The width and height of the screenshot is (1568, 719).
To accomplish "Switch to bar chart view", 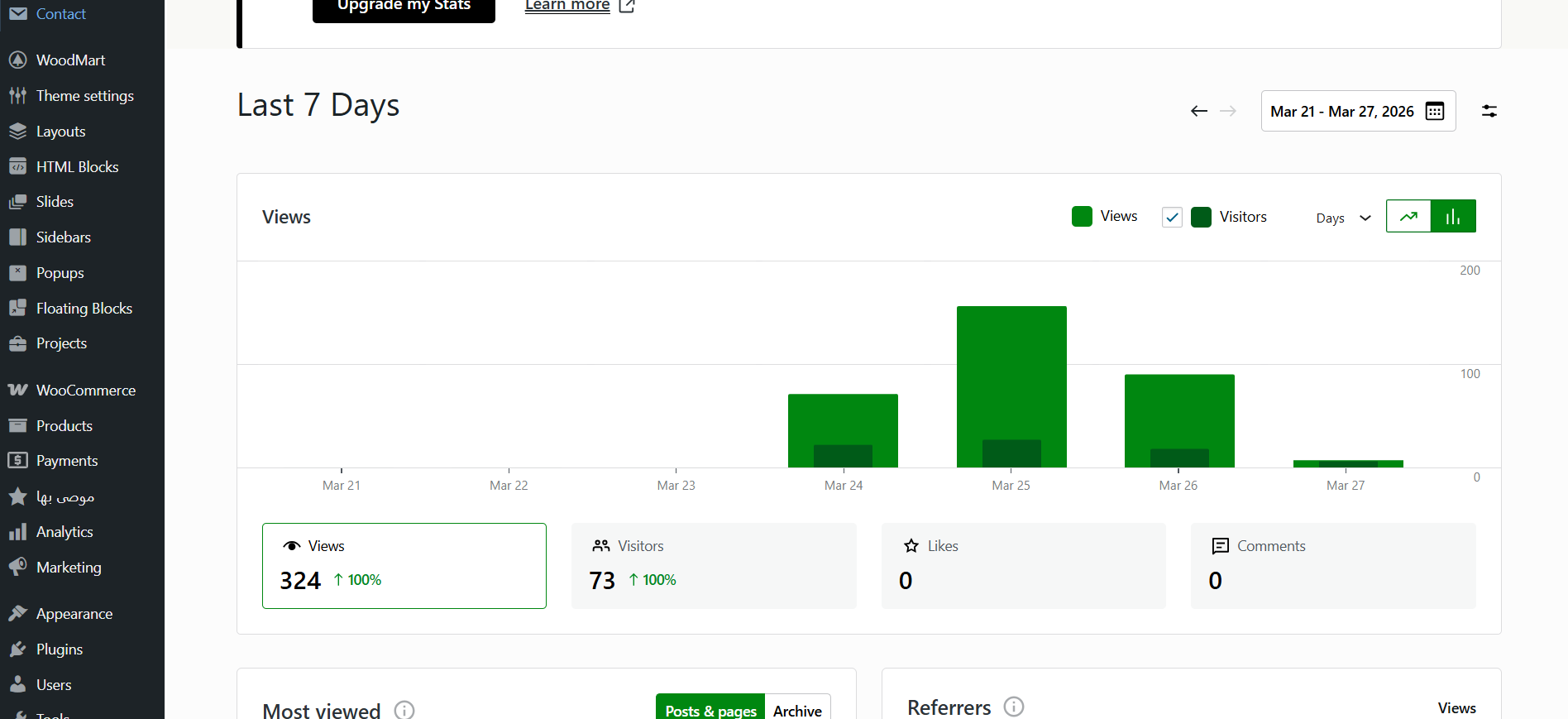I will tap(1453, 217).
